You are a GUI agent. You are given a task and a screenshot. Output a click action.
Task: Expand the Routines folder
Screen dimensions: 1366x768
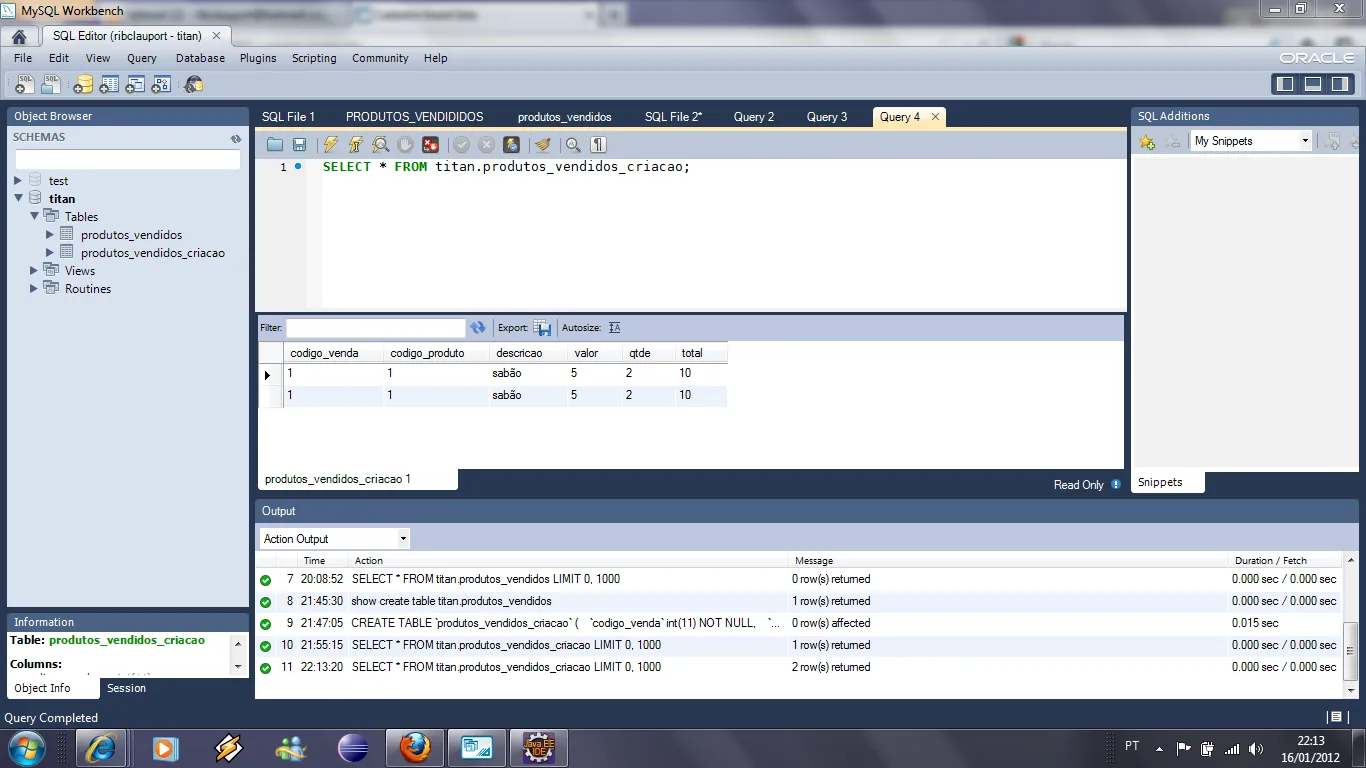[34, 289]
